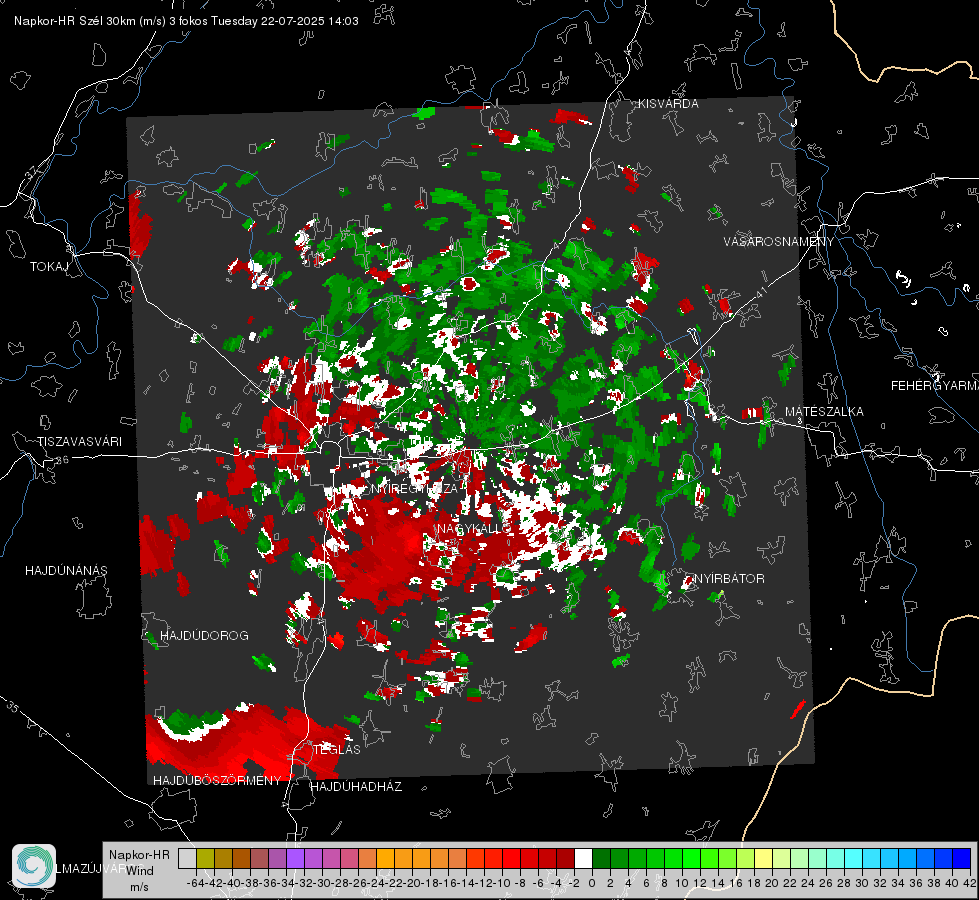Click the HAJDÚDOROG label

pyautogui.click(x=204, y=636)
